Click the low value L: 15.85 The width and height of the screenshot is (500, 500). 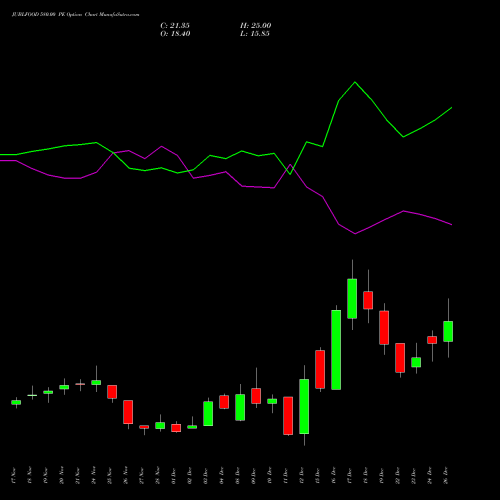pos(255,34)
